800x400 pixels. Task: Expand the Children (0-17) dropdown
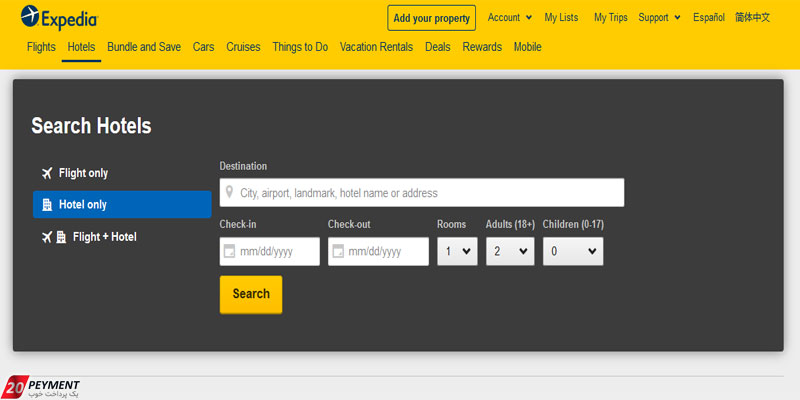pos(573,251)
